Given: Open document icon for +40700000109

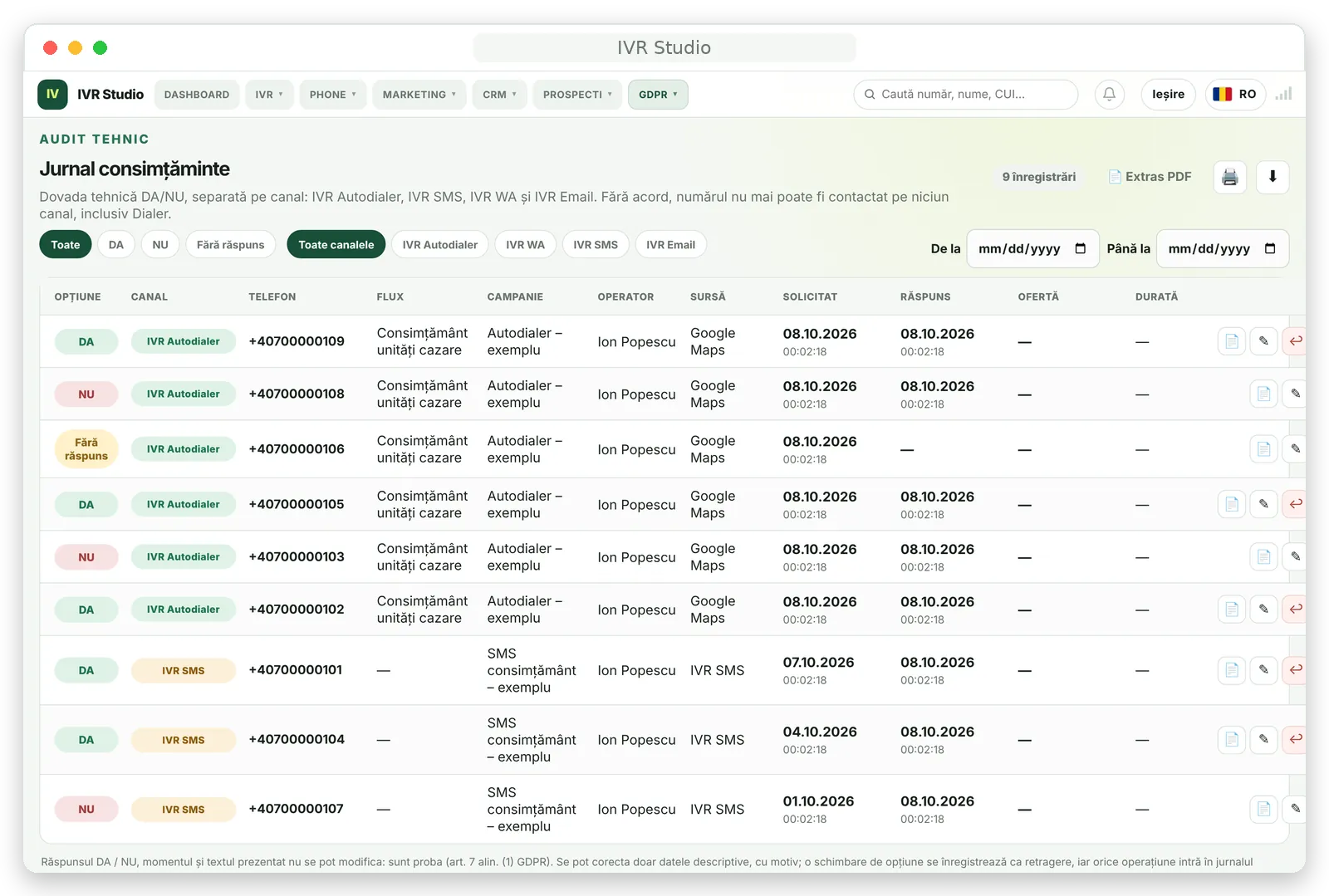Looking at the screenshot, I should (x=1232, y=341).
